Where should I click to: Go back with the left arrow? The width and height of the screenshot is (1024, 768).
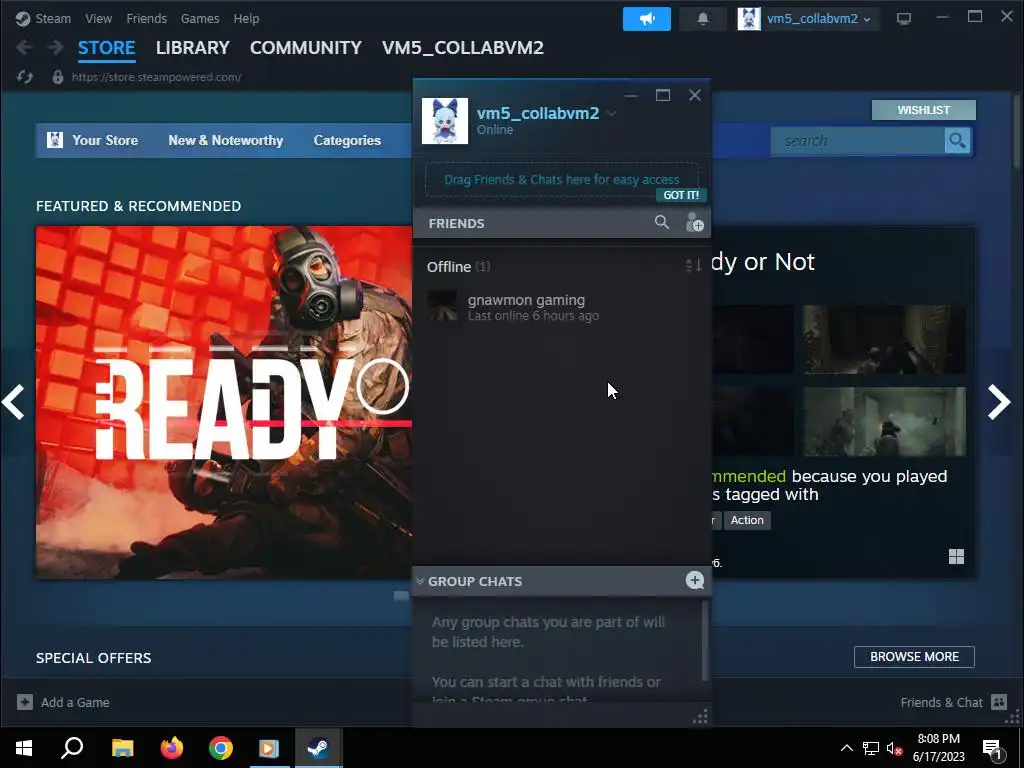(24, 48)
